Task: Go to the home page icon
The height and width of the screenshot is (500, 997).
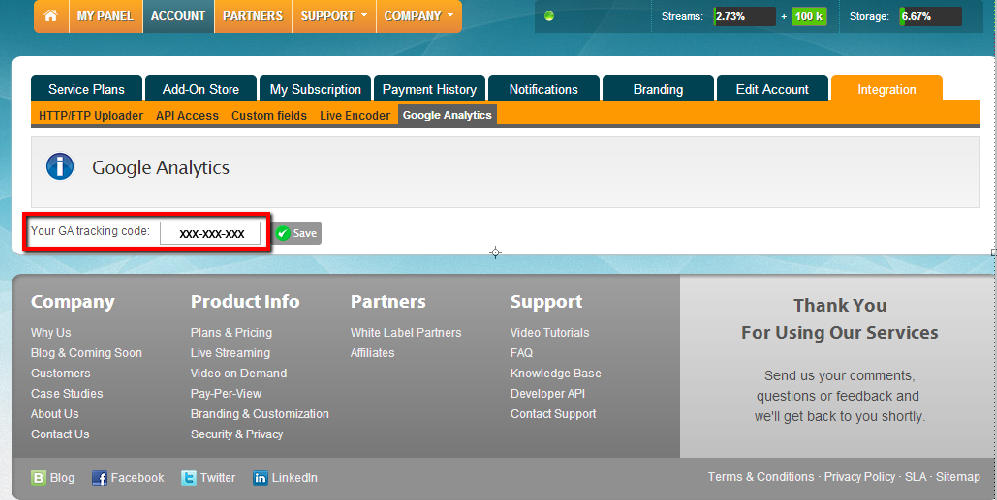Action: tap(50, 16)
